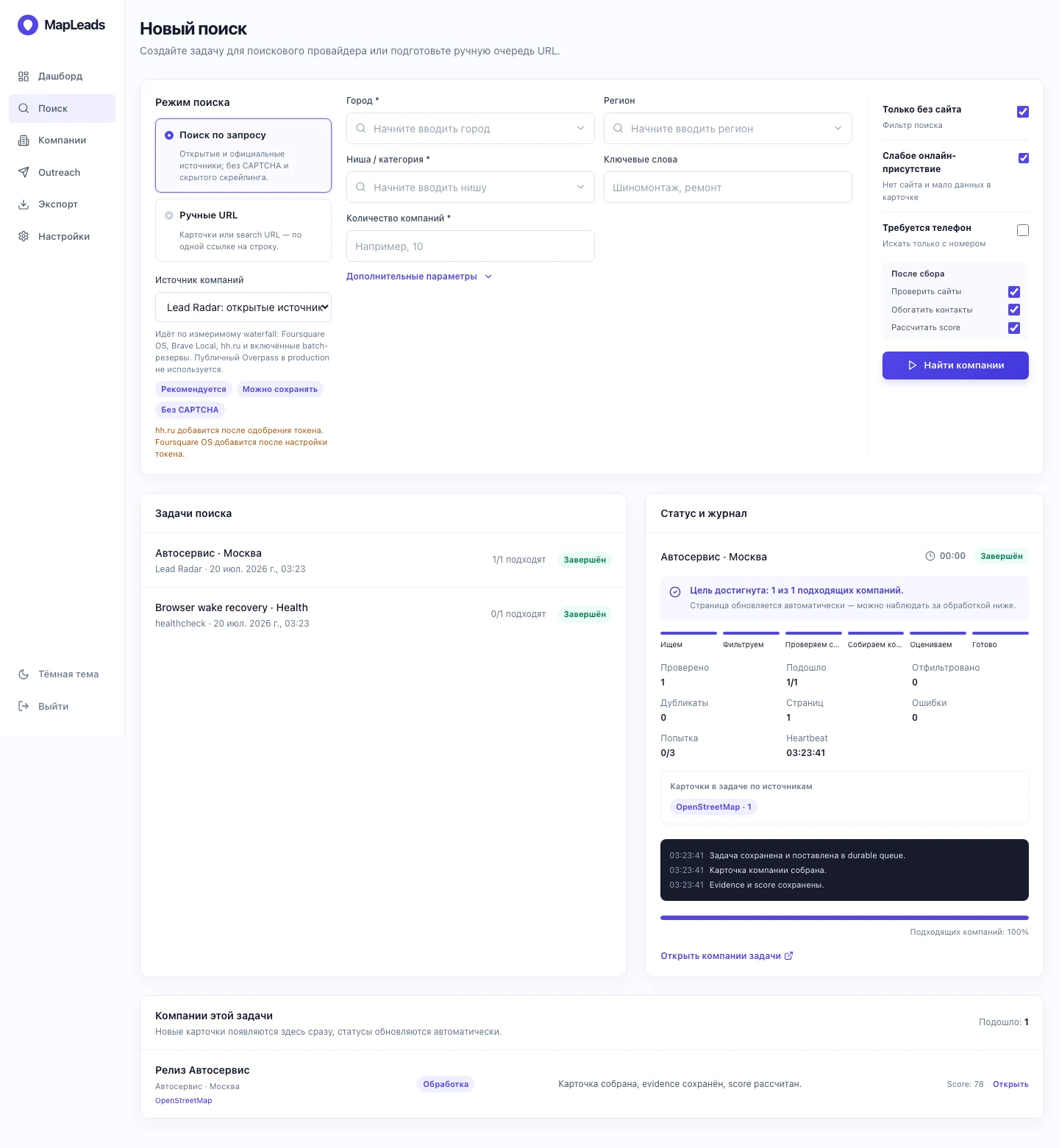Expand Дополнительные параметры section

[419, 277]
